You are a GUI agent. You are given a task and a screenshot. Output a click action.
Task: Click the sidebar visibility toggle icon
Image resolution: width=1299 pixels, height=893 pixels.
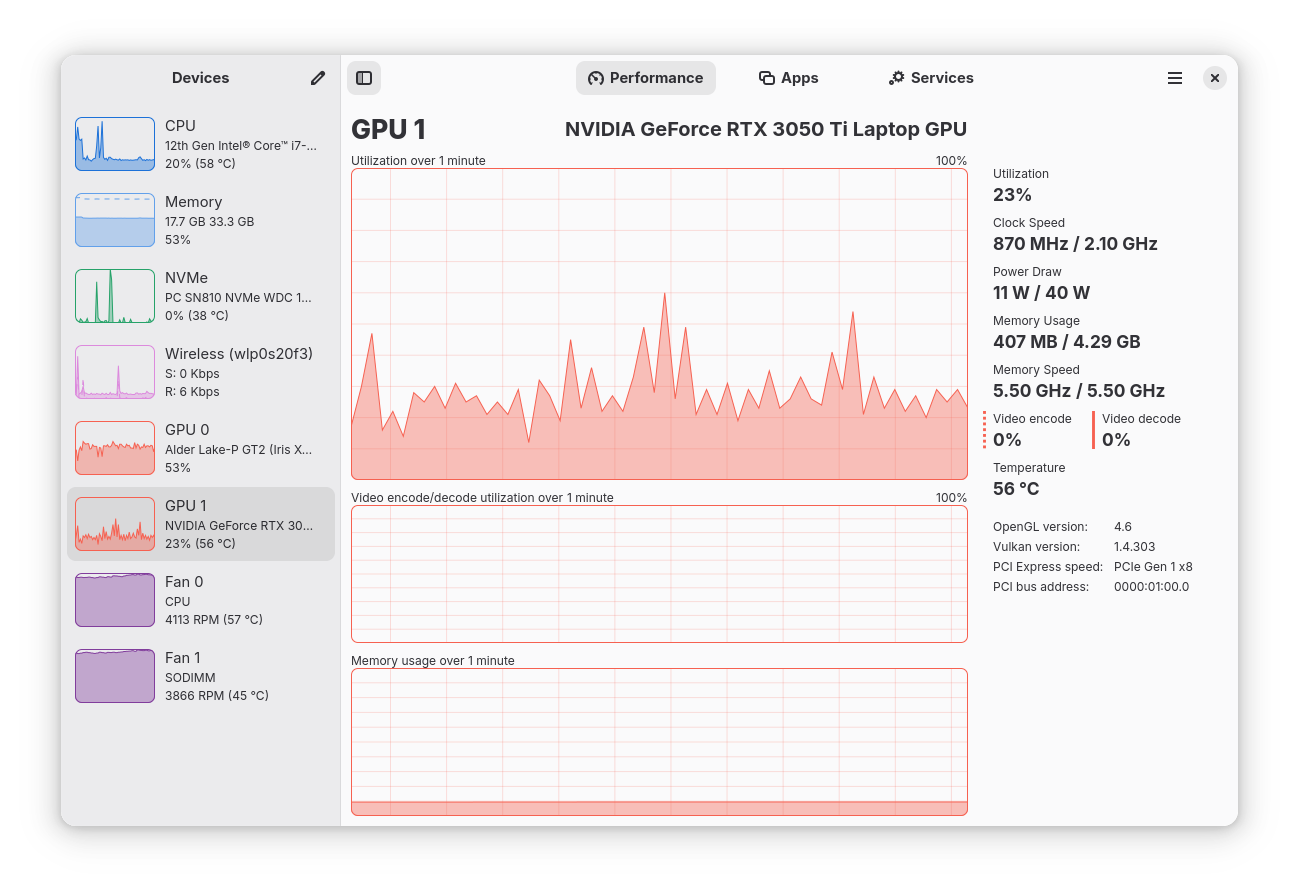coord(364,77)
